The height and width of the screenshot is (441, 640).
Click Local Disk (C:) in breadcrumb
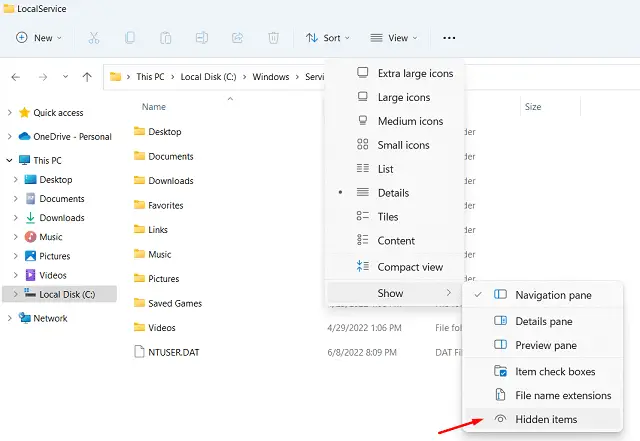click(x=208, y=77)
